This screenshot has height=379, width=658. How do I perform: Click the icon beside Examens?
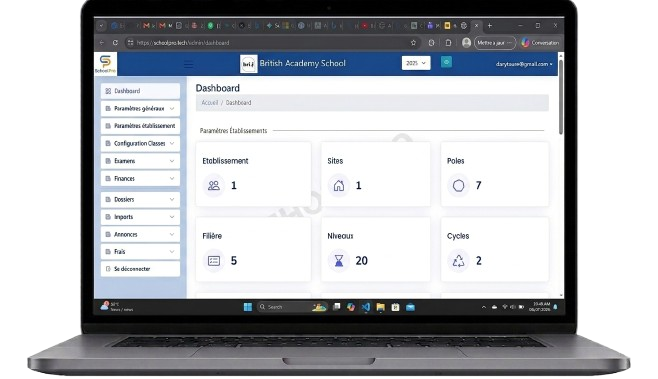tap(108, 161)
